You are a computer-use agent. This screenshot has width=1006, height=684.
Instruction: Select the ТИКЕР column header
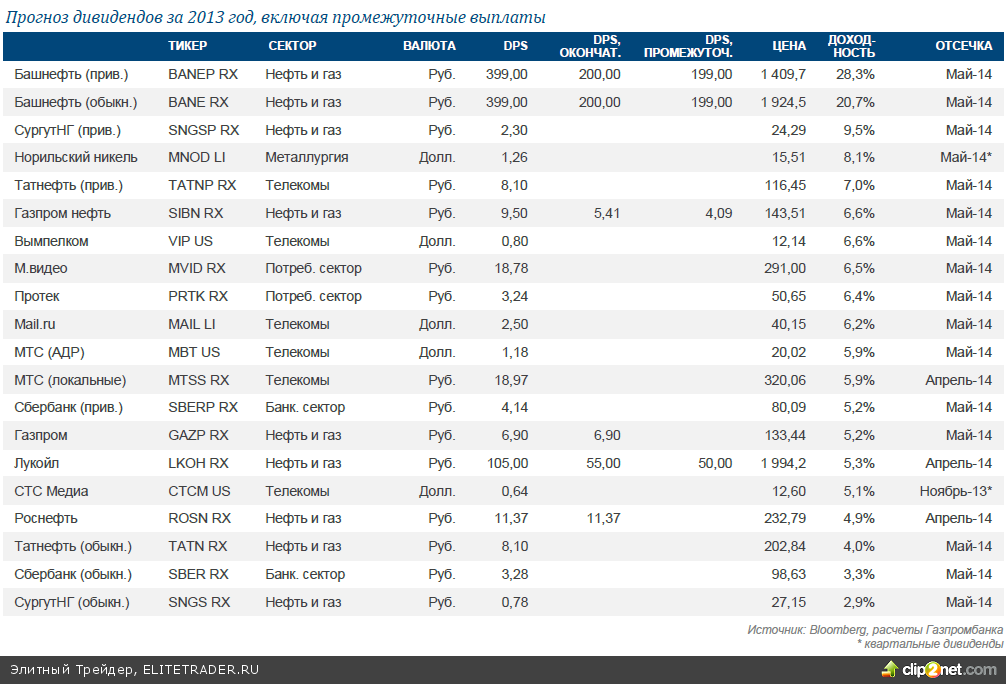click(x=187, y=46)
